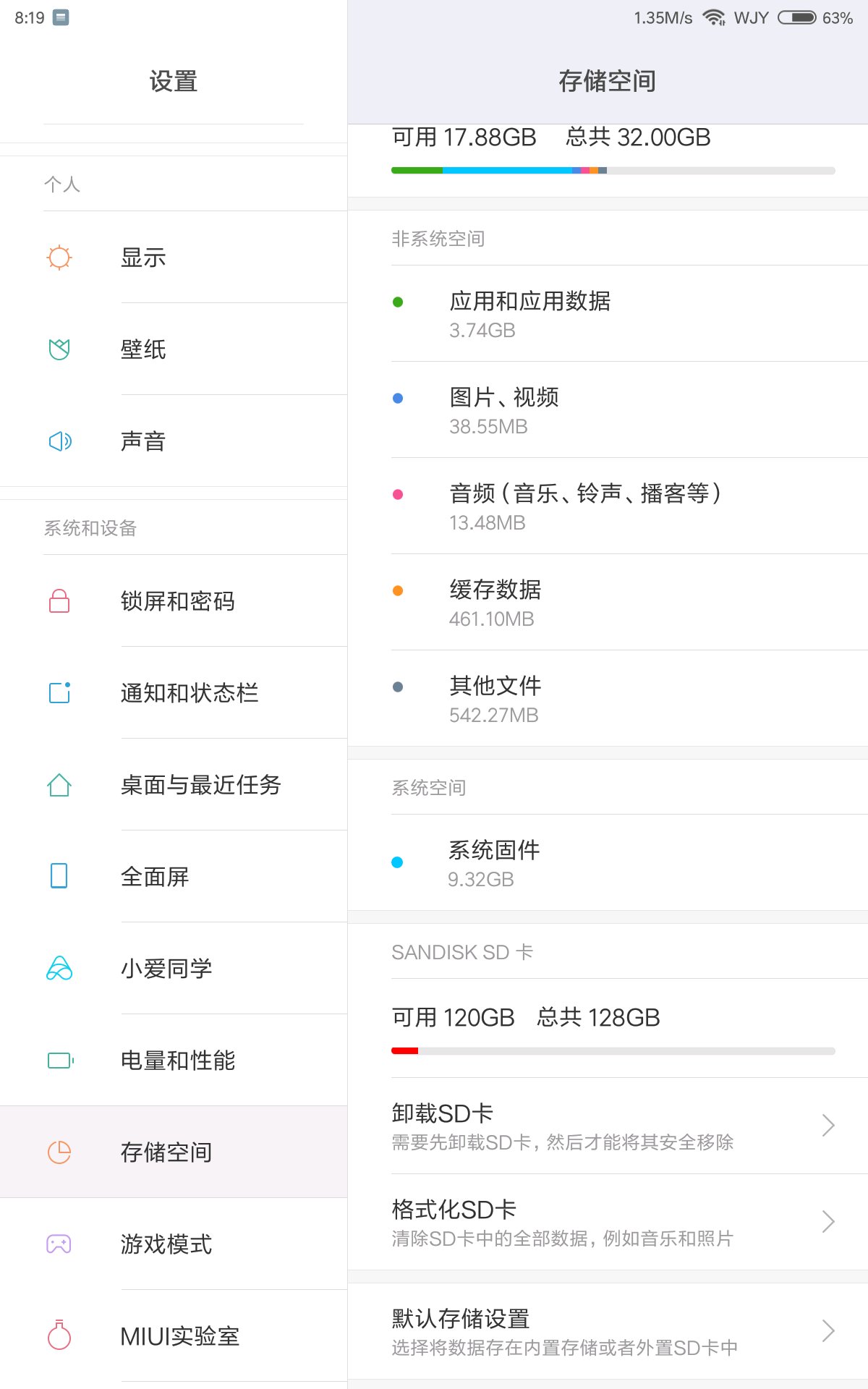The image size is (868, 1389).
Task: Tap the notification icon for 通知和状态栏
Action: coord(59,693)
